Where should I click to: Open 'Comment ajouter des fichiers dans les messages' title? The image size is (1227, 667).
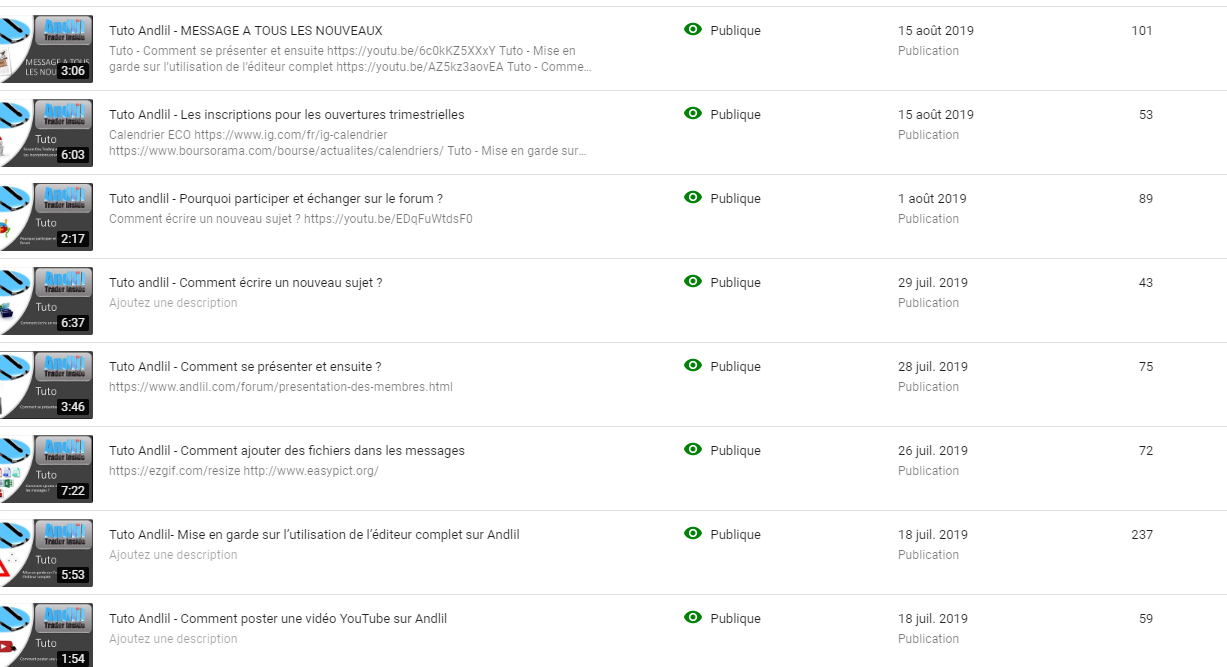coord(287,451)
